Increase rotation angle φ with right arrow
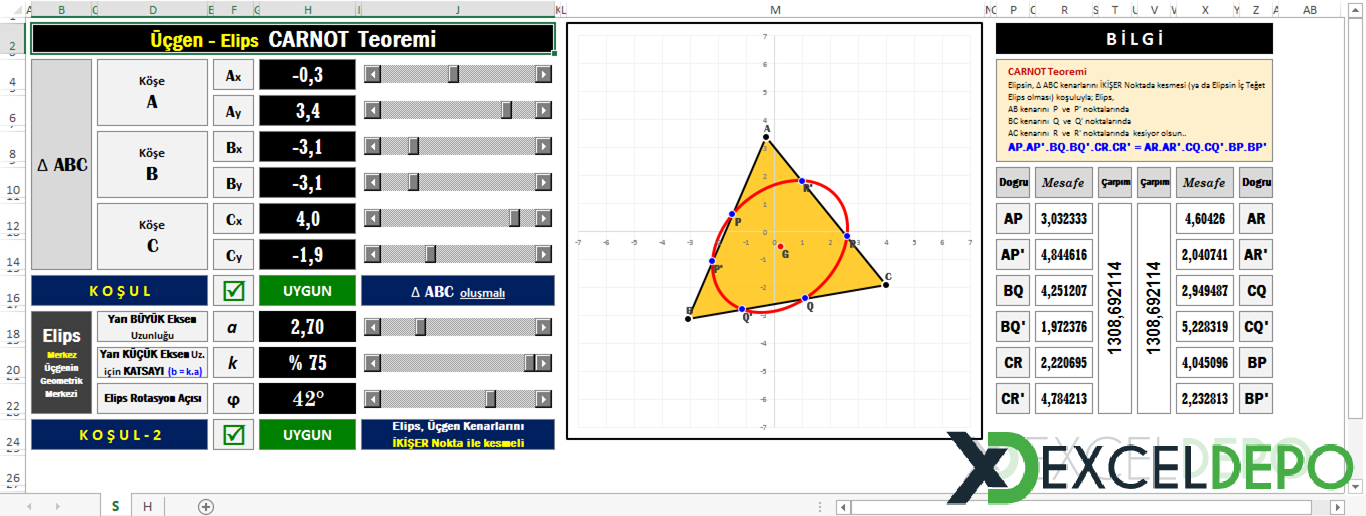 (x=544, y=399)
